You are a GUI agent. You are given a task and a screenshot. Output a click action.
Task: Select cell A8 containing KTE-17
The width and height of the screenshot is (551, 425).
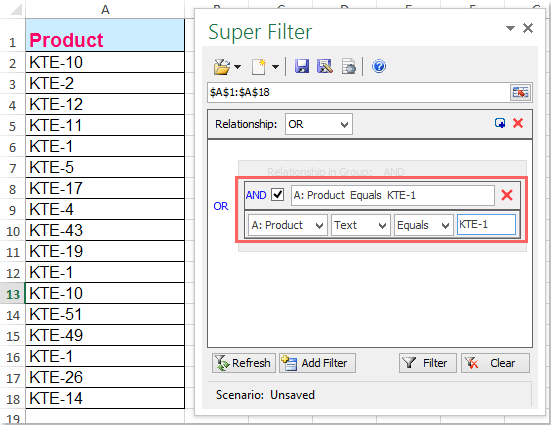(105, 188)
